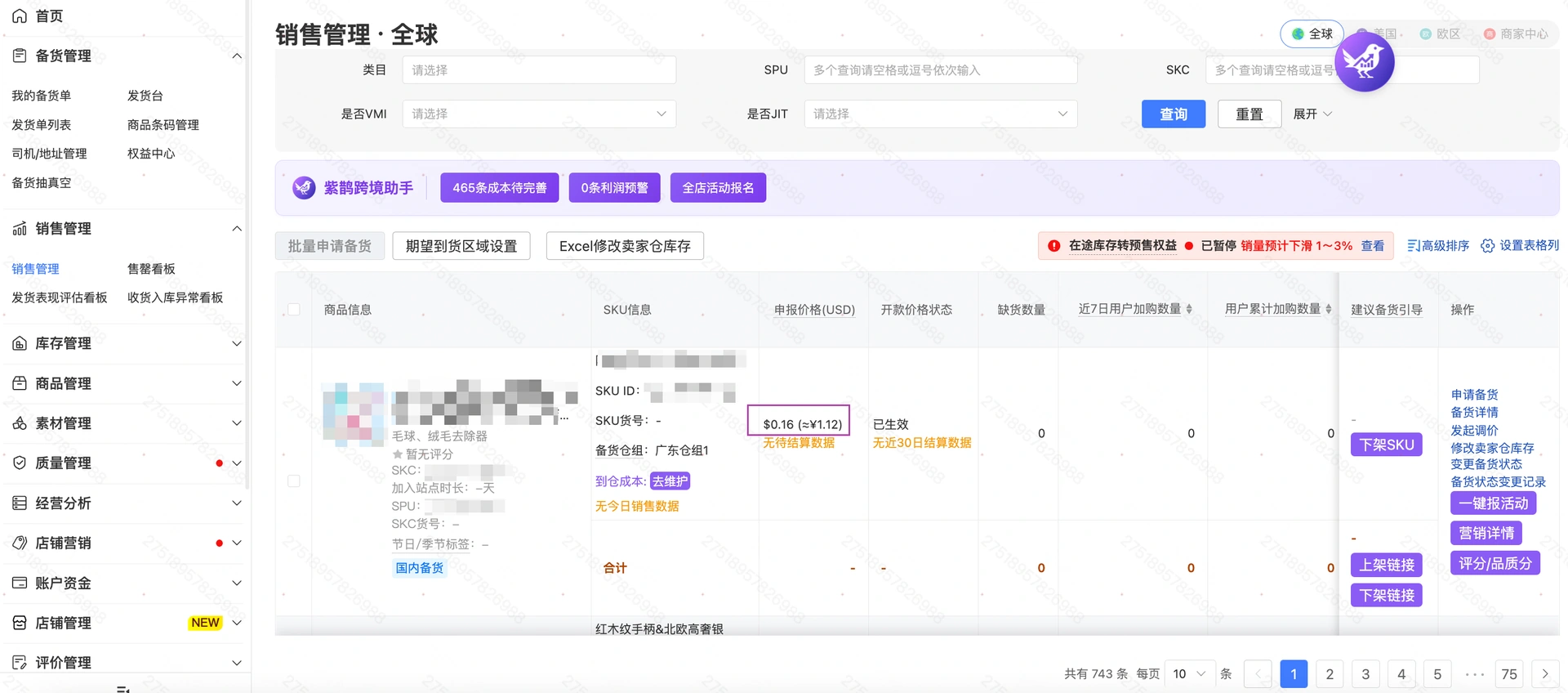Click the floating purple bird assistant icon
The width and height of the screenshot is (1568, 693).
click(1364, 61)
